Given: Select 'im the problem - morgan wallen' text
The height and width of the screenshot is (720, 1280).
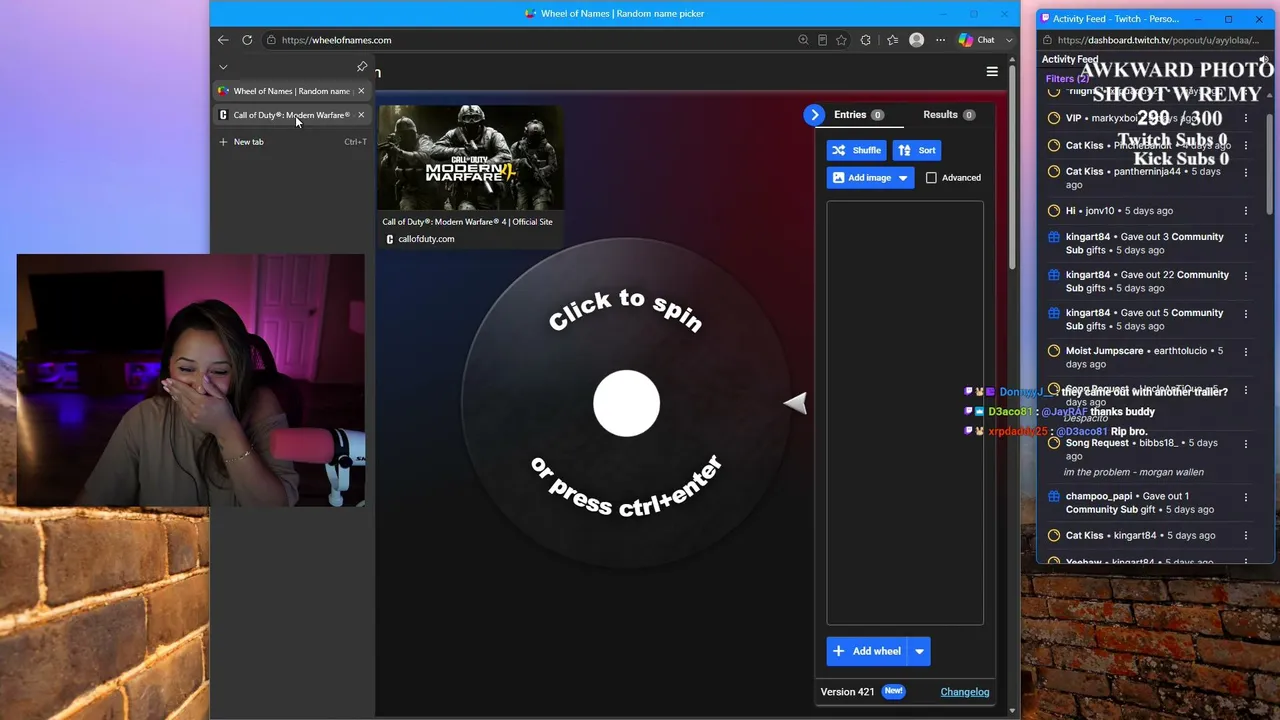Looking at the screenshot, I should 1134,472.
